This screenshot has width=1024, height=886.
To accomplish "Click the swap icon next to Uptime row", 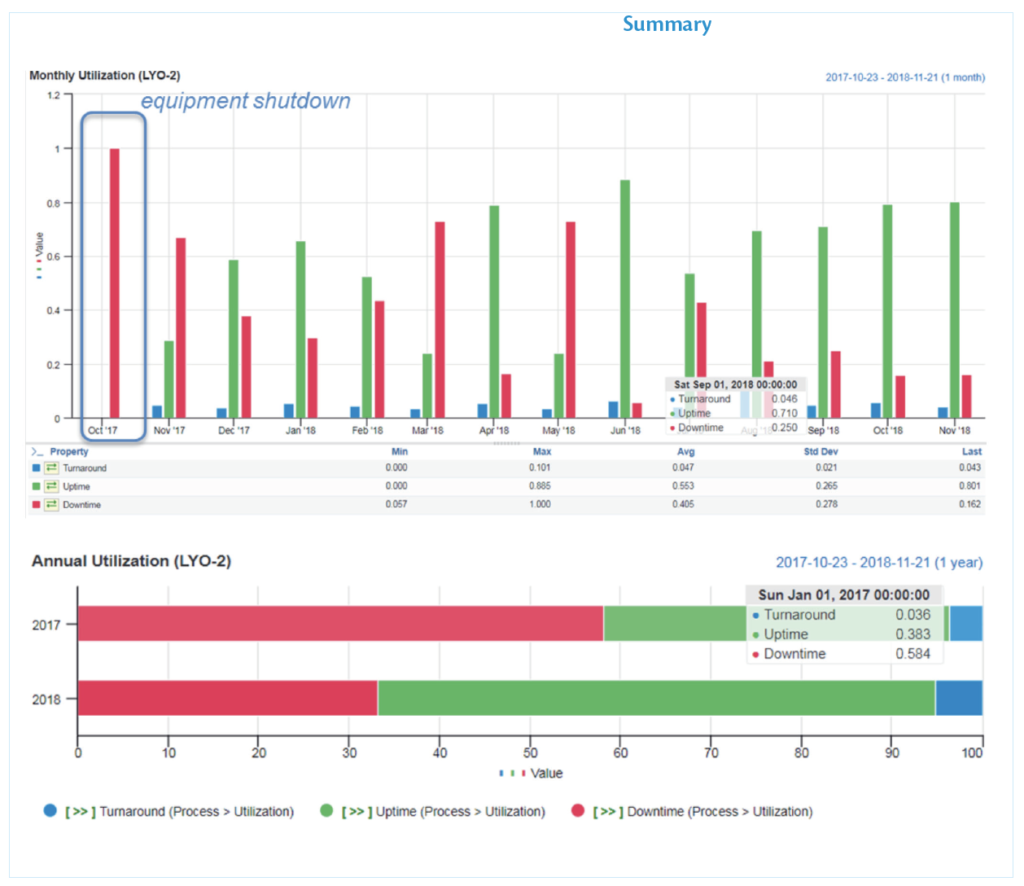I will pyautogui.click(x=52, y=487).
